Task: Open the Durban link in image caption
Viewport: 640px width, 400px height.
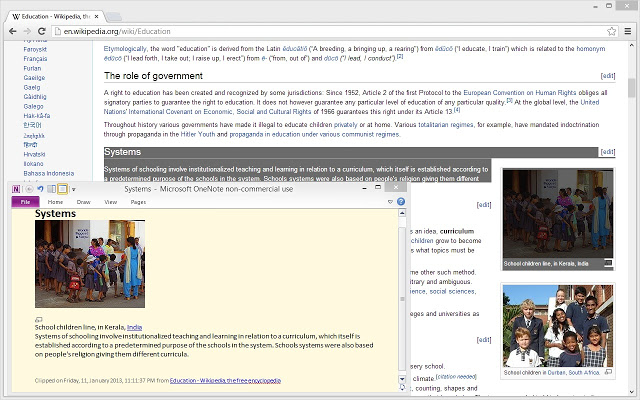Action: pos(556,373)
